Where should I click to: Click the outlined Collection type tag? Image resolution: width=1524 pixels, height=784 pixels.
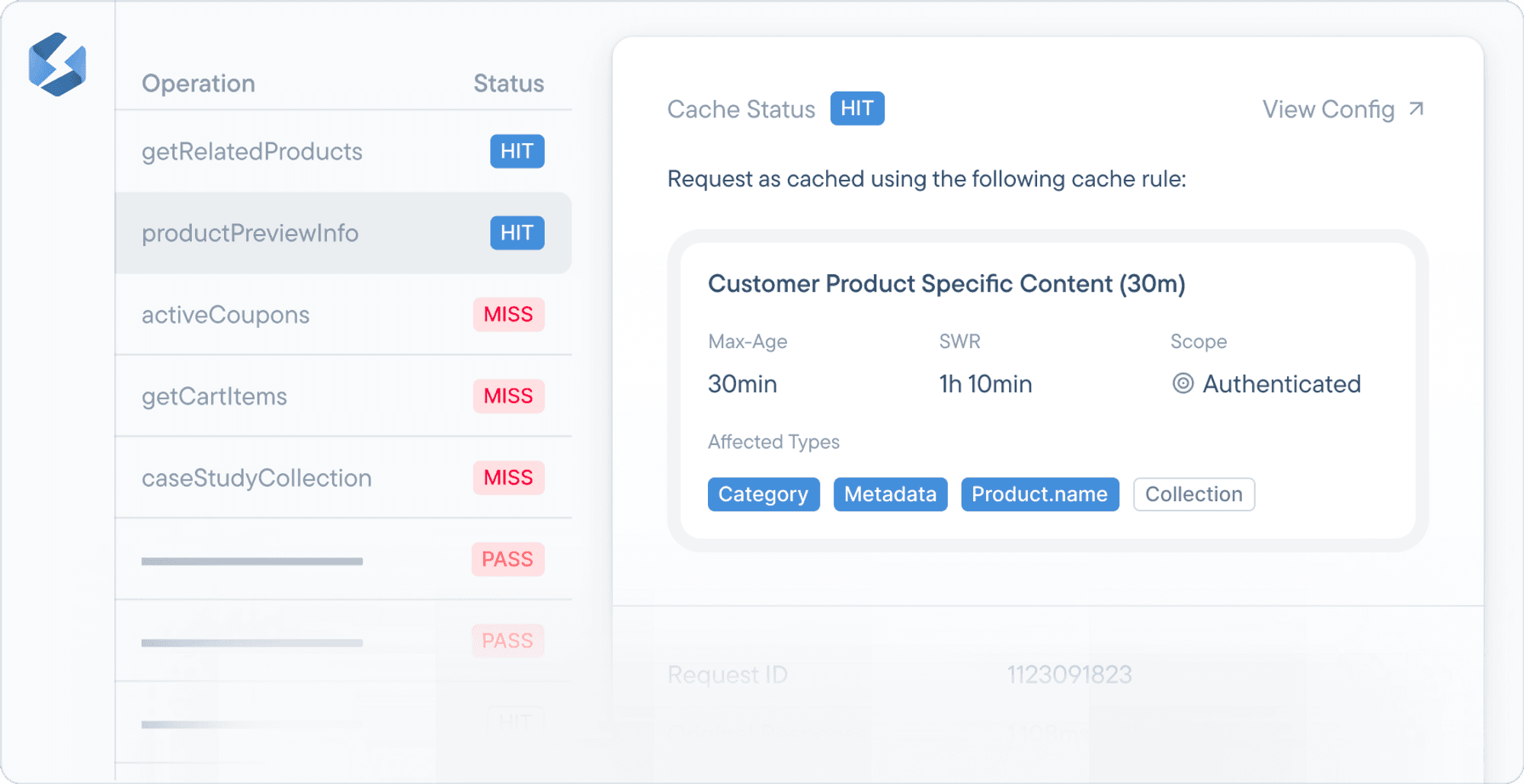point(1193,494)
